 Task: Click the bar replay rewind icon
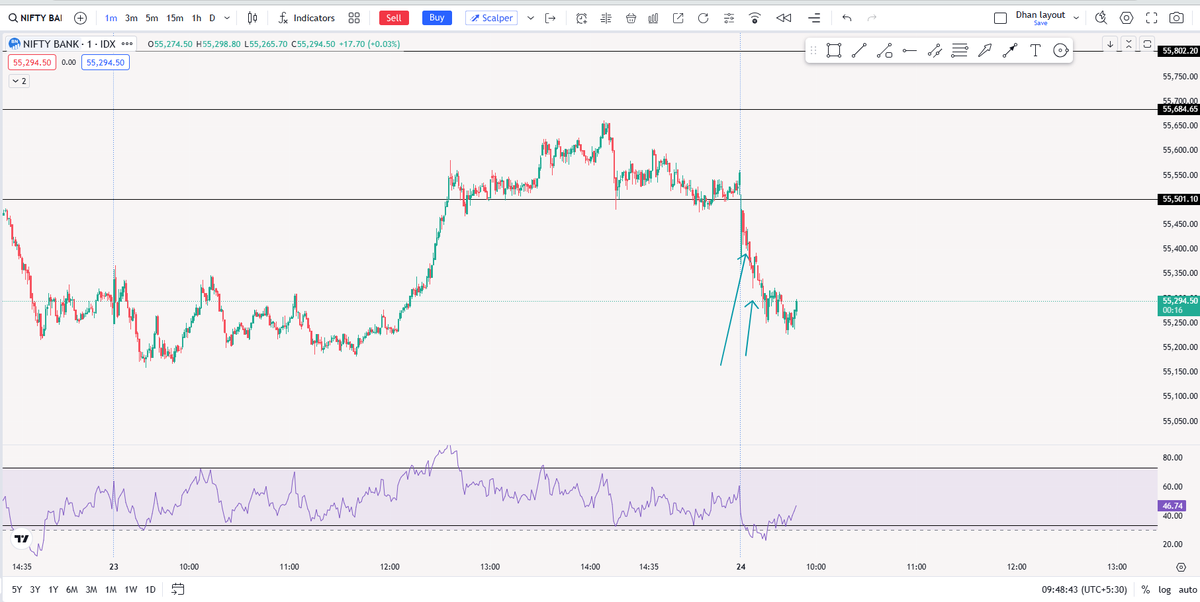[x=783, y=18]
